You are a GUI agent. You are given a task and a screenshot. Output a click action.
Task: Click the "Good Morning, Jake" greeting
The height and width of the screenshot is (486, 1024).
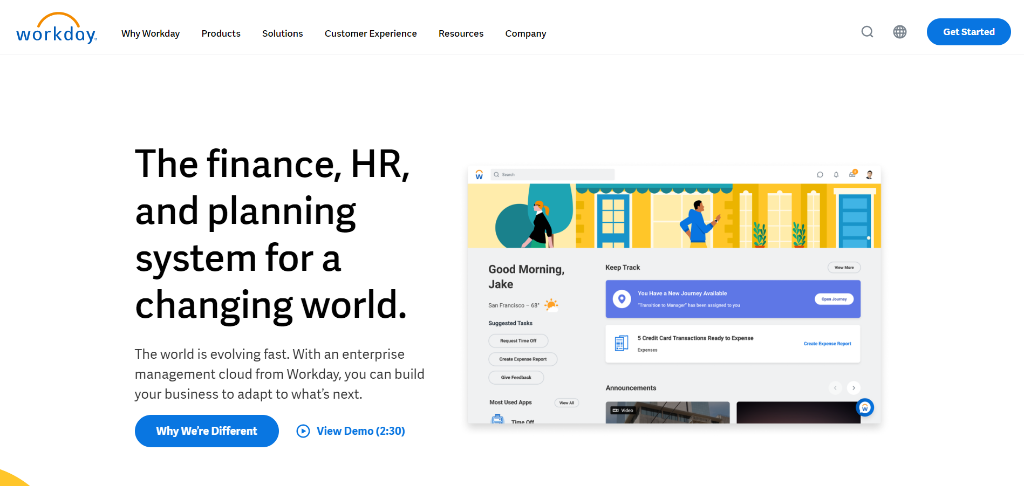[x=526, y=276]
